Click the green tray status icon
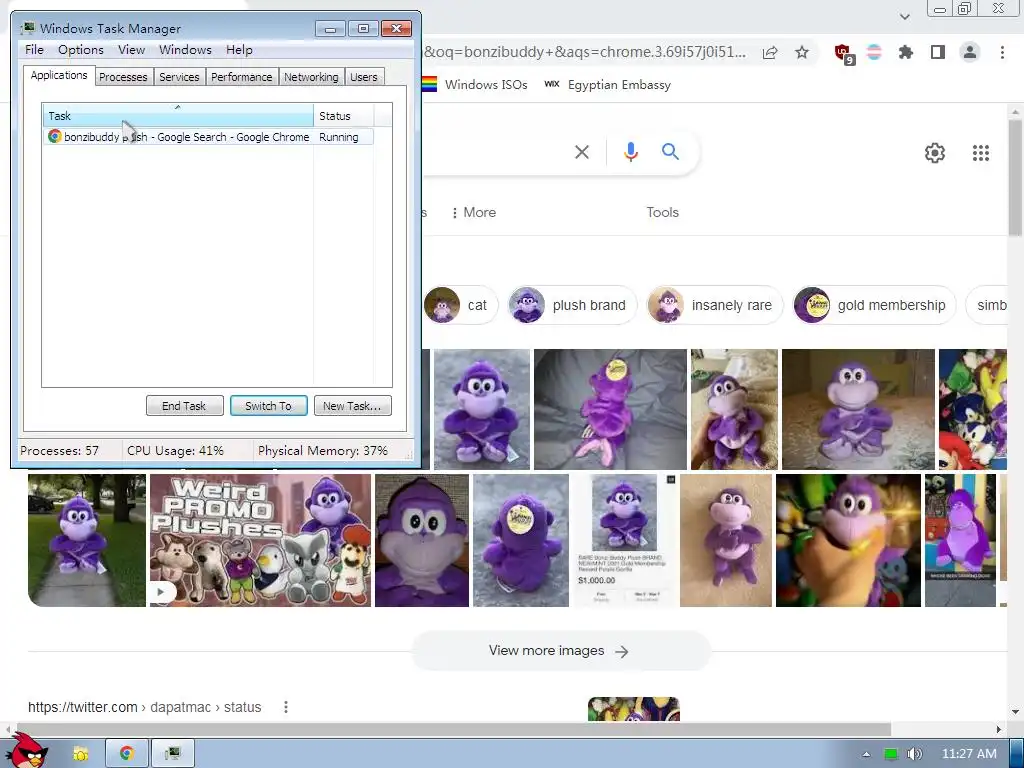The width and height of the screenshot is (1024, 768). coord(891,754)
